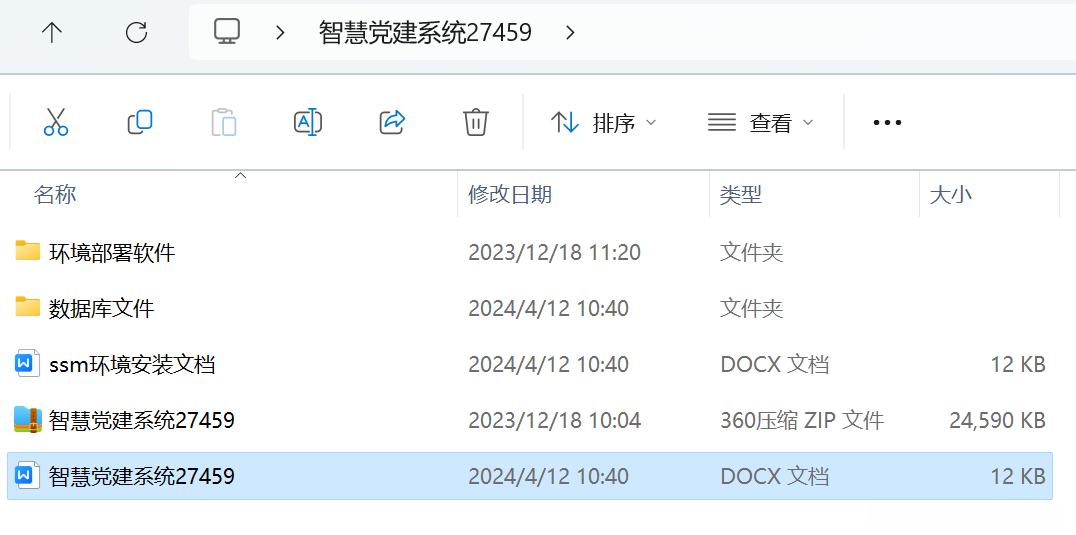Click the This PC monitor icon
This screenshot has height=535, width=1076.
[227, 32]
